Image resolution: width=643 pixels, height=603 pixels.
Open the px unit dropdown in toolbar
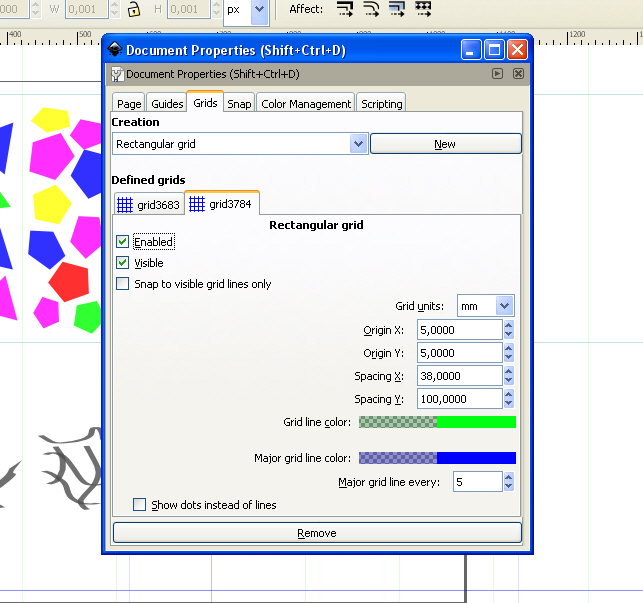[259, 9]
